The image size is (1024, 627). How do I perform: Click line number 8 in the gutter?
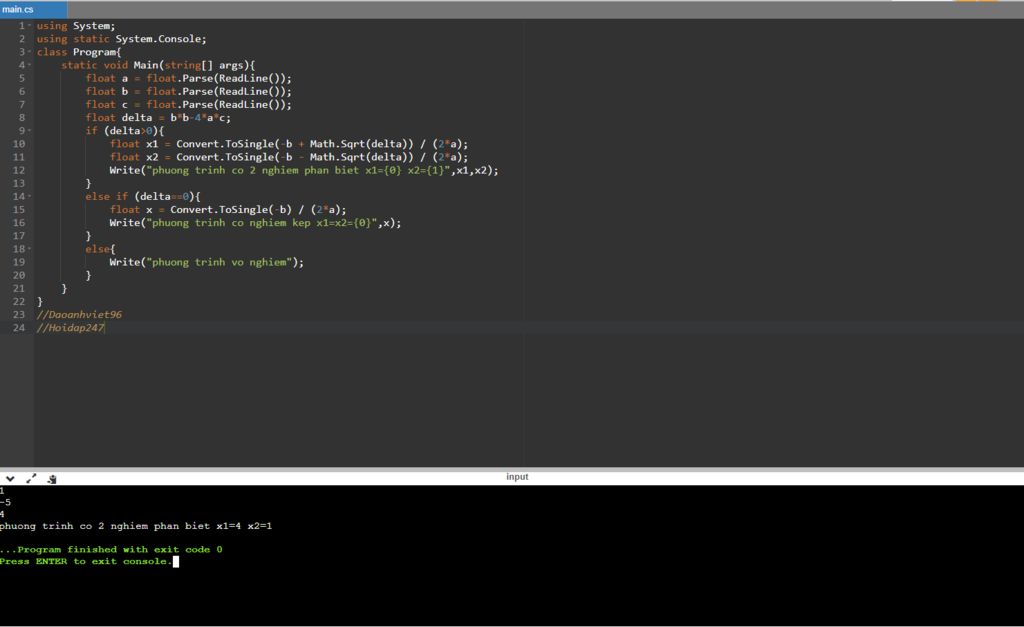coord(22,118)
